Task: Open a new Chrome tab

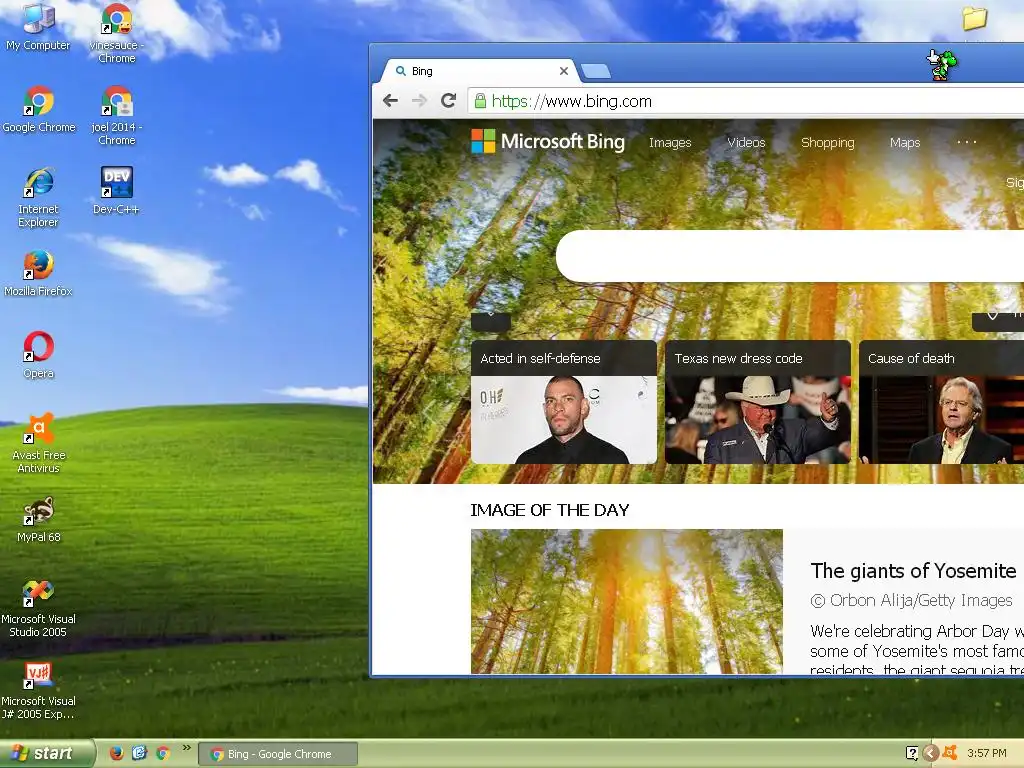Action: [596, 71]
